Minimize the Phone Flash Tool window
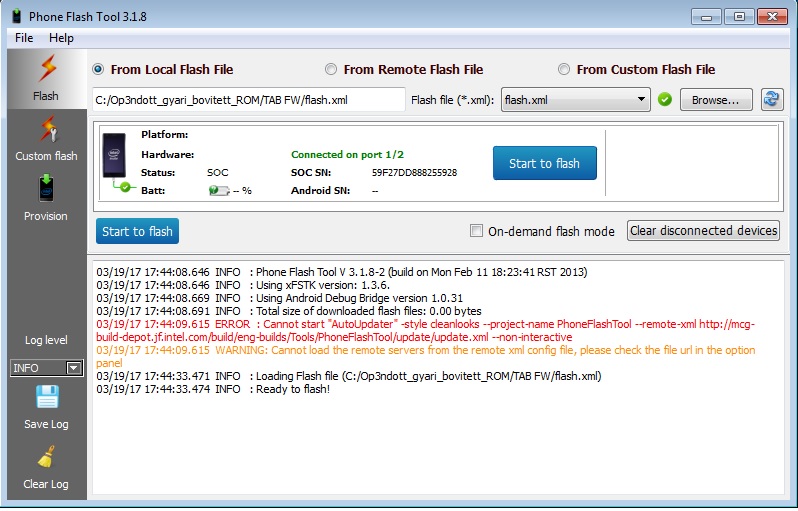 (706, 17)
